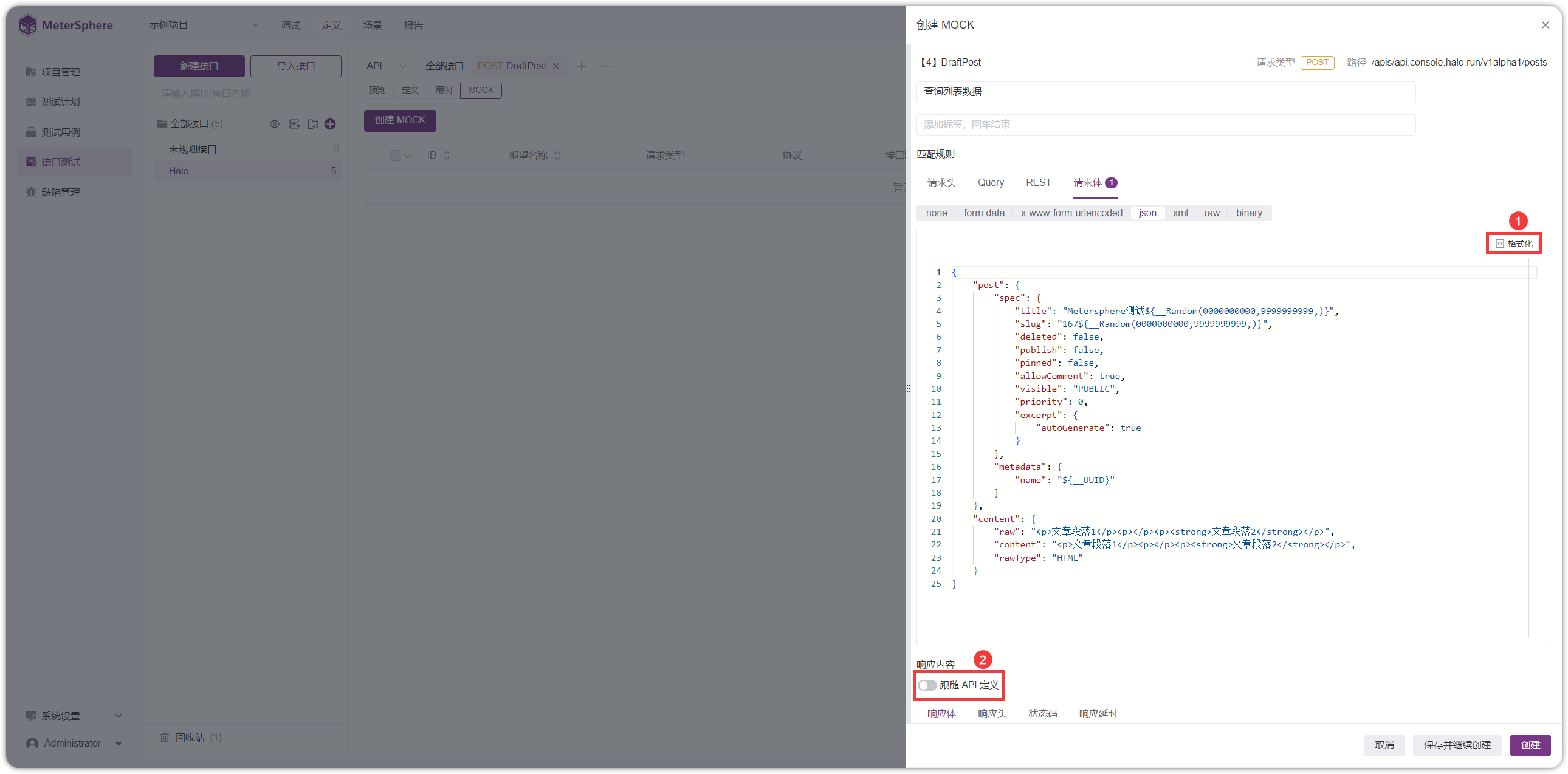Sort by ID column arrows
Screen dimensions: 1568x774
click(446, 155)
